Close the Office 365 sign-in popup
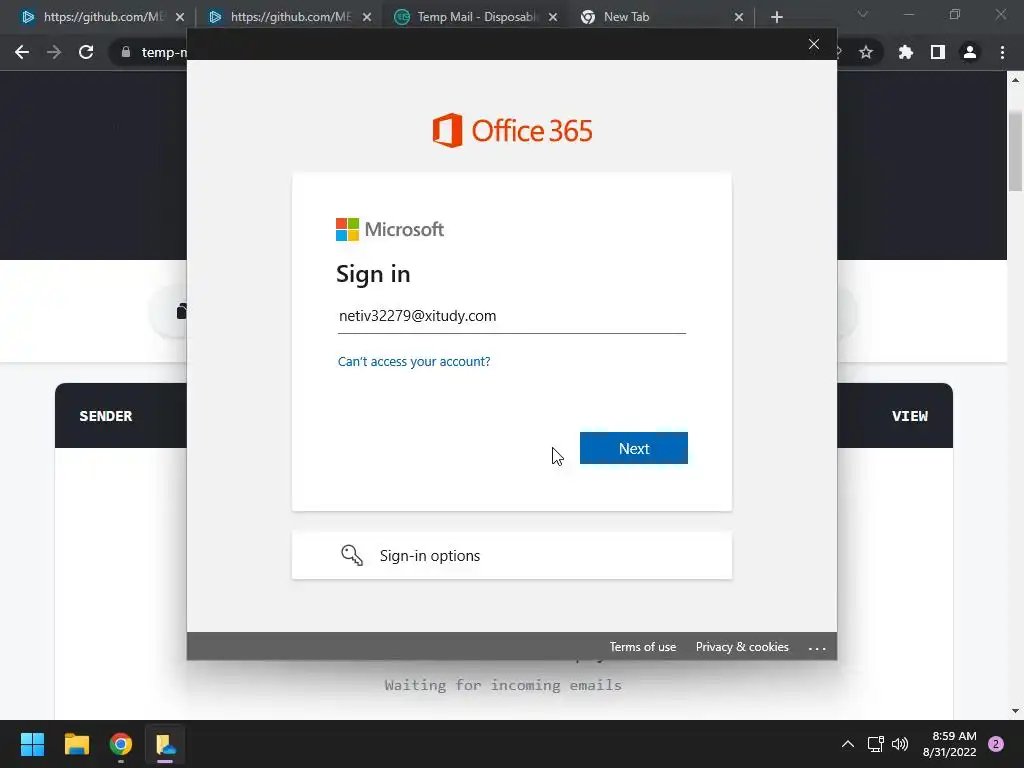The height and width of the screenshot is (768, 1024). pyautogui.click(x=814, y=44)
